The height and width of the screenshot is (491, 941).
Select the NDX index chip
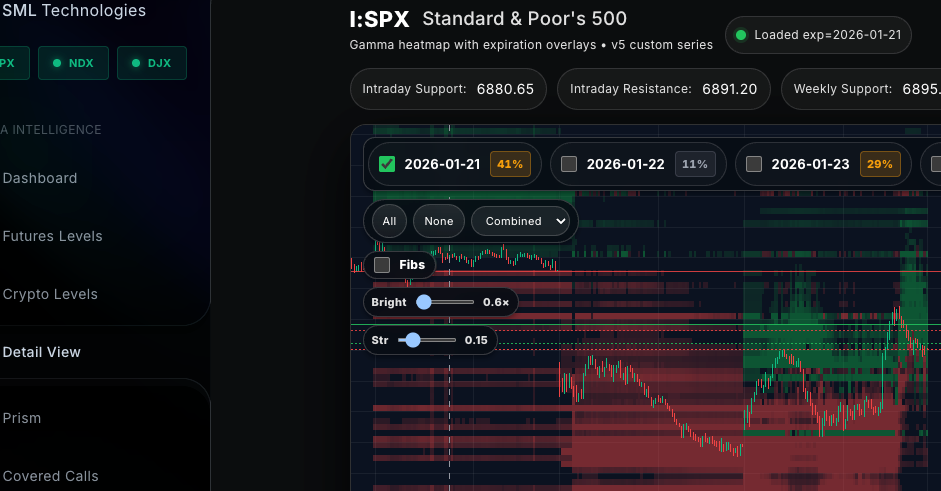[x=73, y=63]
